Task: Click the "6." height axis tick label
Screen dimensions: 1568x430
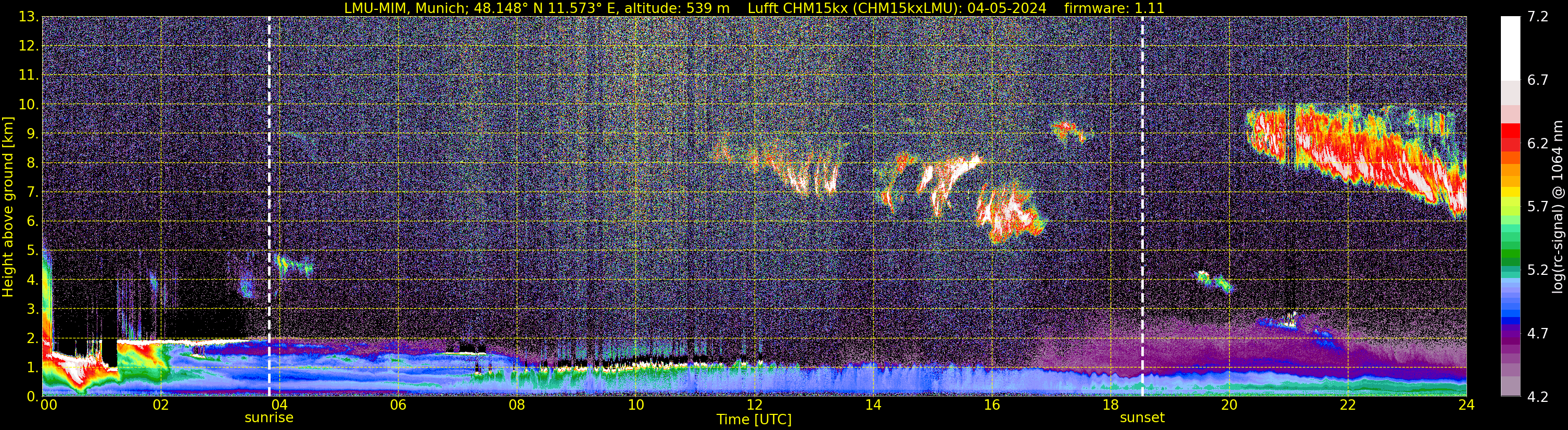Action: 32,221
